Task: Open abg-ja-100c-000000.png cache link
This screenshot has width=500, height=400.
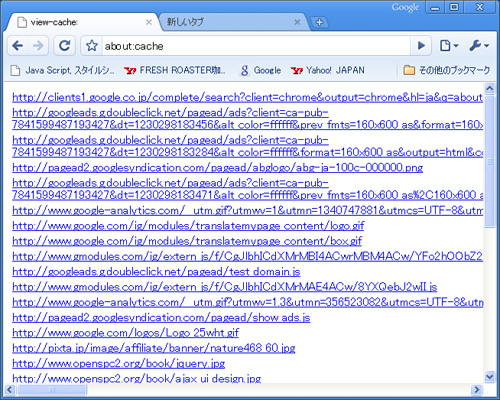Action: pyautogui.click(x=217, y=167)
